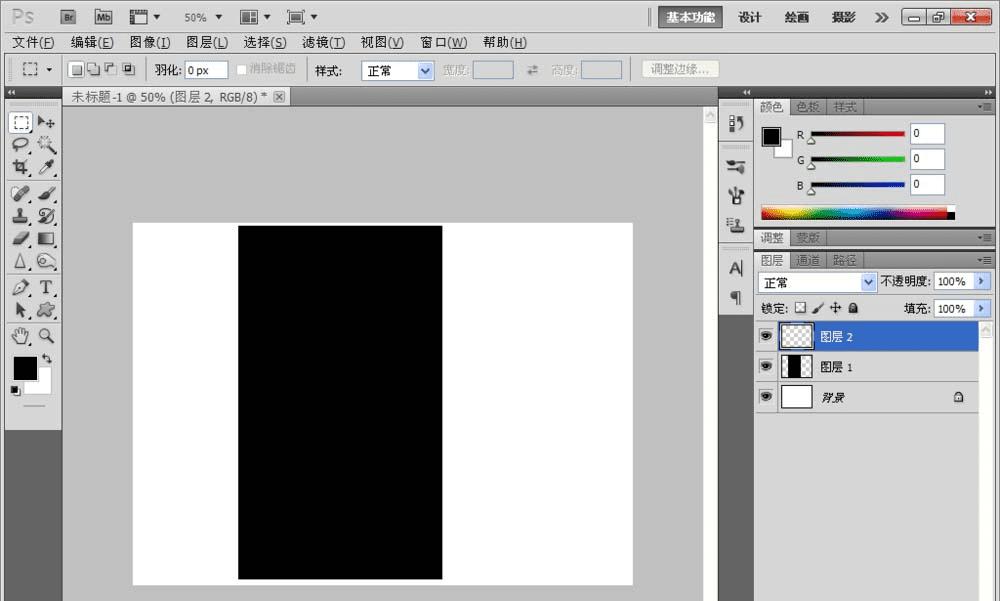
Task: Open the 滤镜 menu
Action: (x=323, y=43)
